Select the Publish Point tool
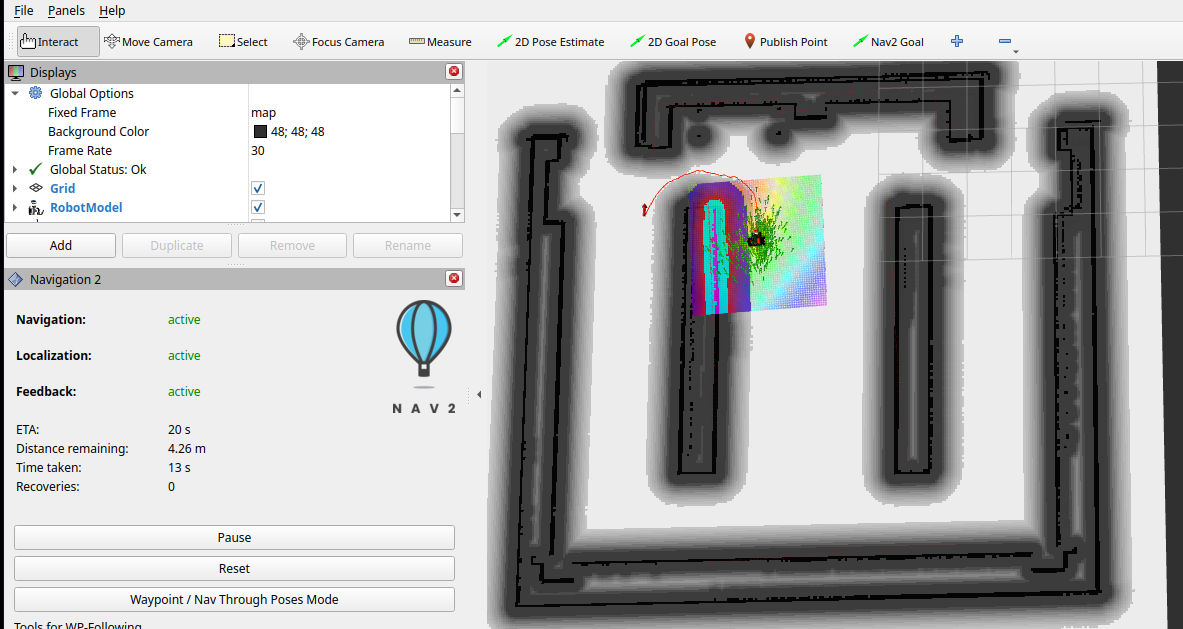 [786, 42]
